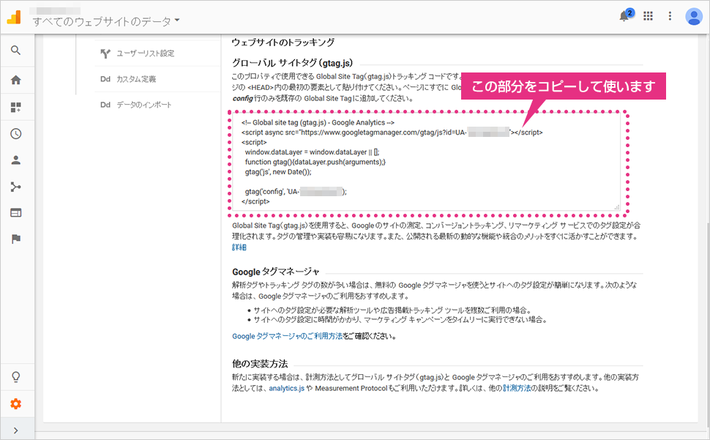Open the notifications bell
Screen dimensions: 710x440
tap(624, 16)
